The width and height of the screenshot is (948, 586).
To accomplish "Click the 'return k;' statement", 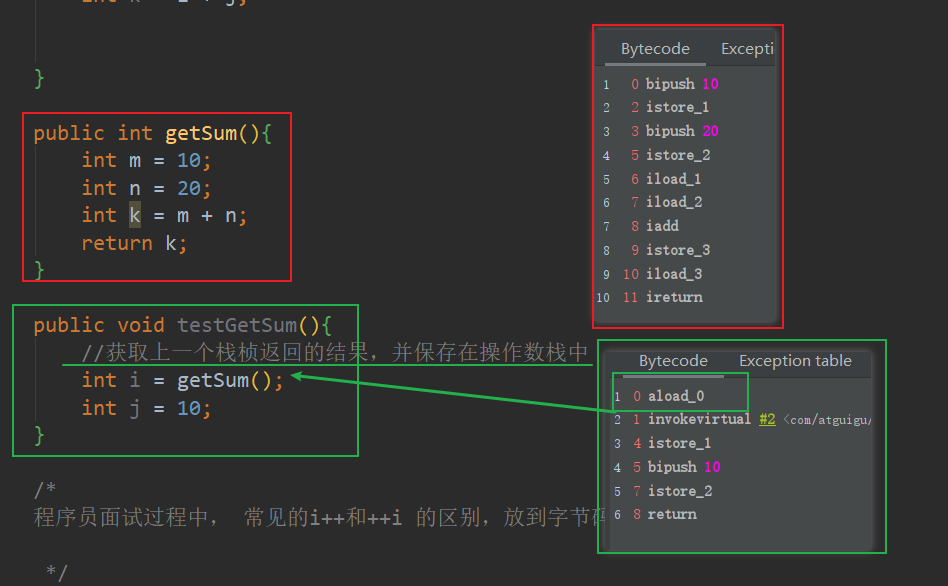I will tap(134, 243).
